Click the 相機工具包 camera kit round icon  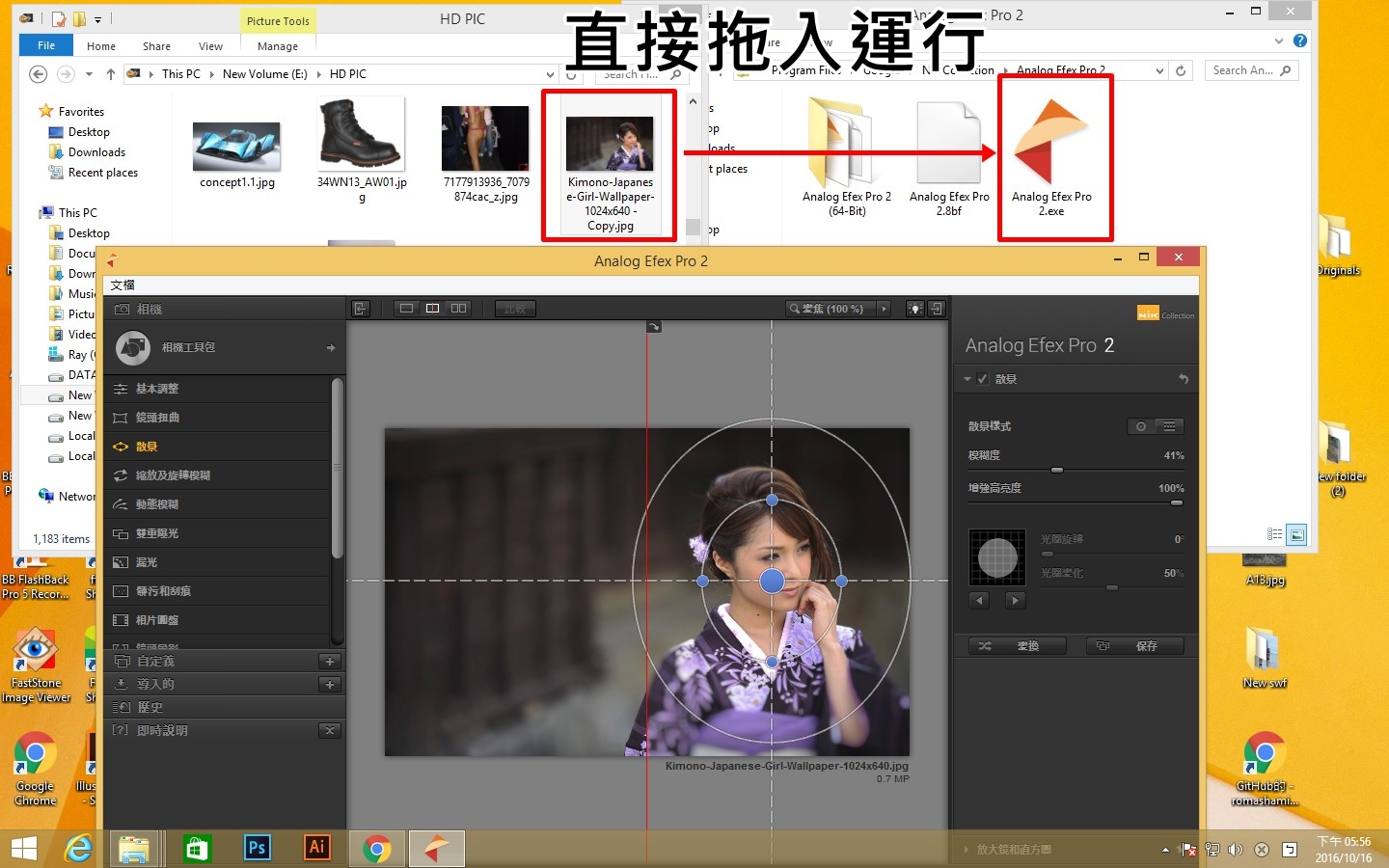coord(133,348)
